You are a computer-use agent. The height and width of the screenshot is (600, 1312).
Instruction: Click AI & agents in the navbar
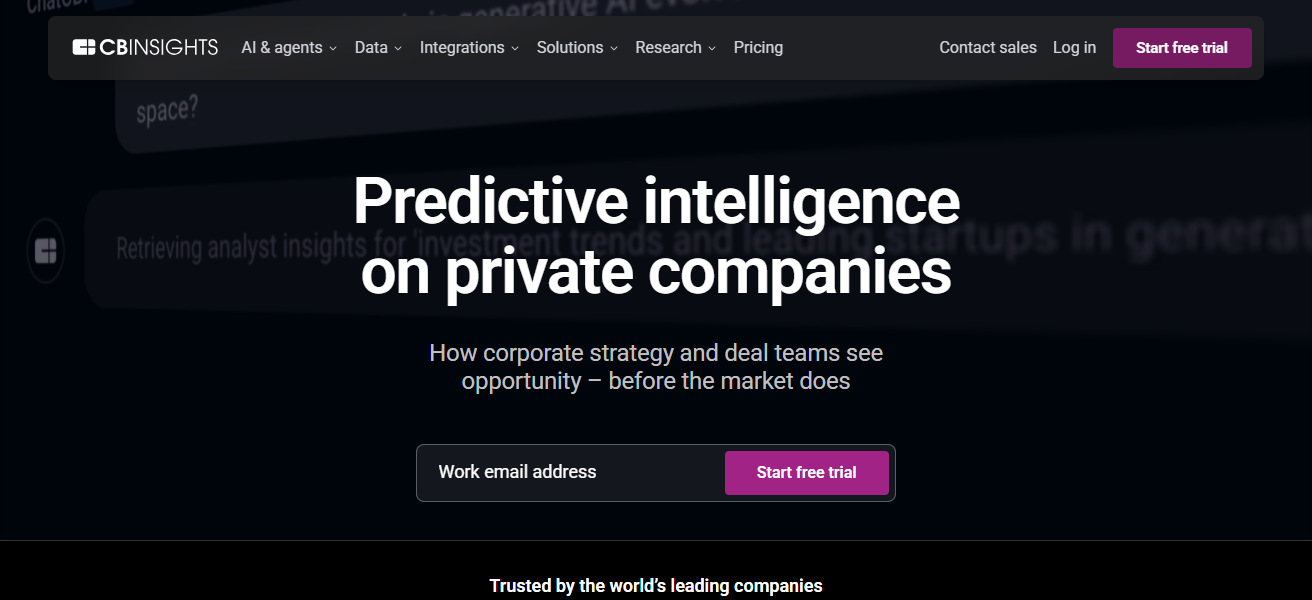[x=282, y=47]
